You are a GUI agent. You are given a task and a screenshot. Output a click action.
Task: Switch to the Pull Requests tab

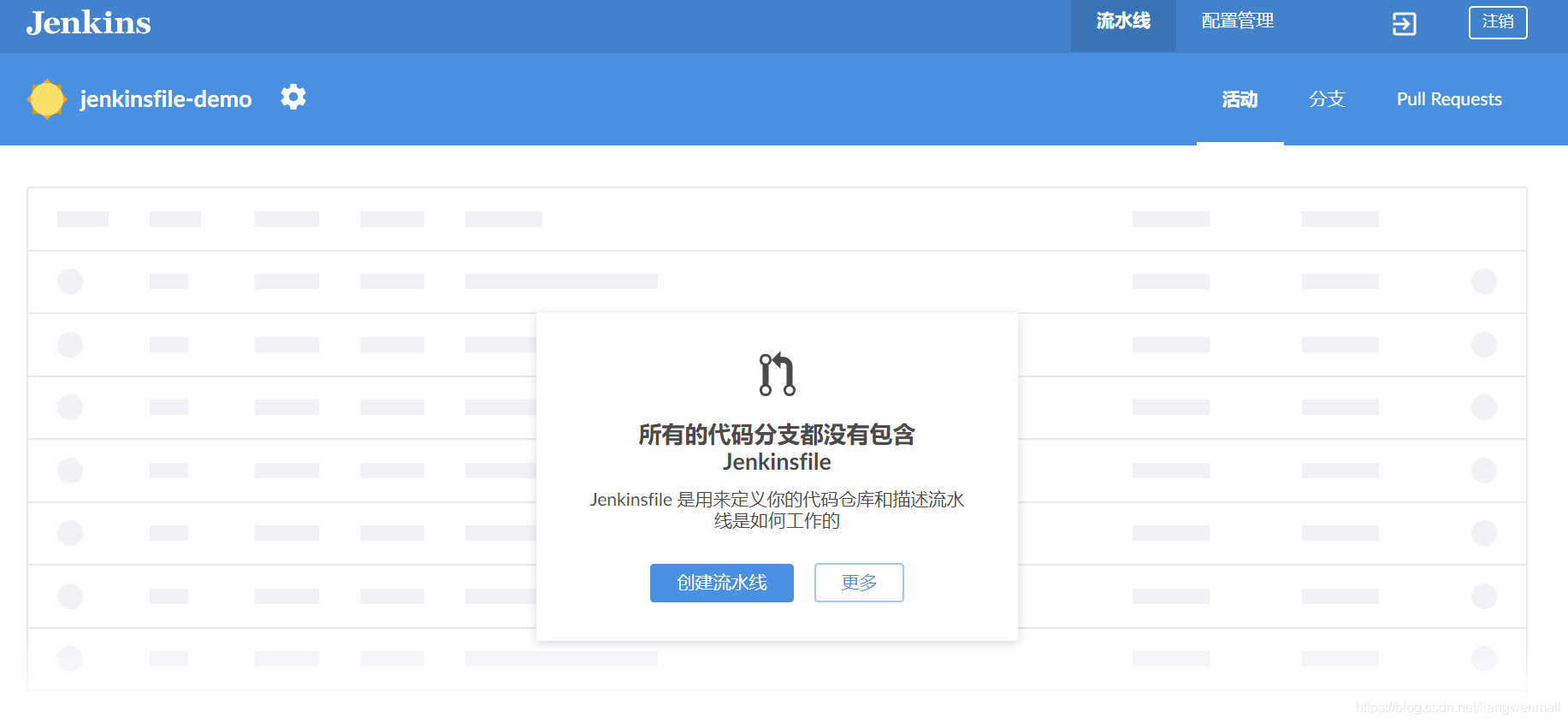click(1449, 100)
